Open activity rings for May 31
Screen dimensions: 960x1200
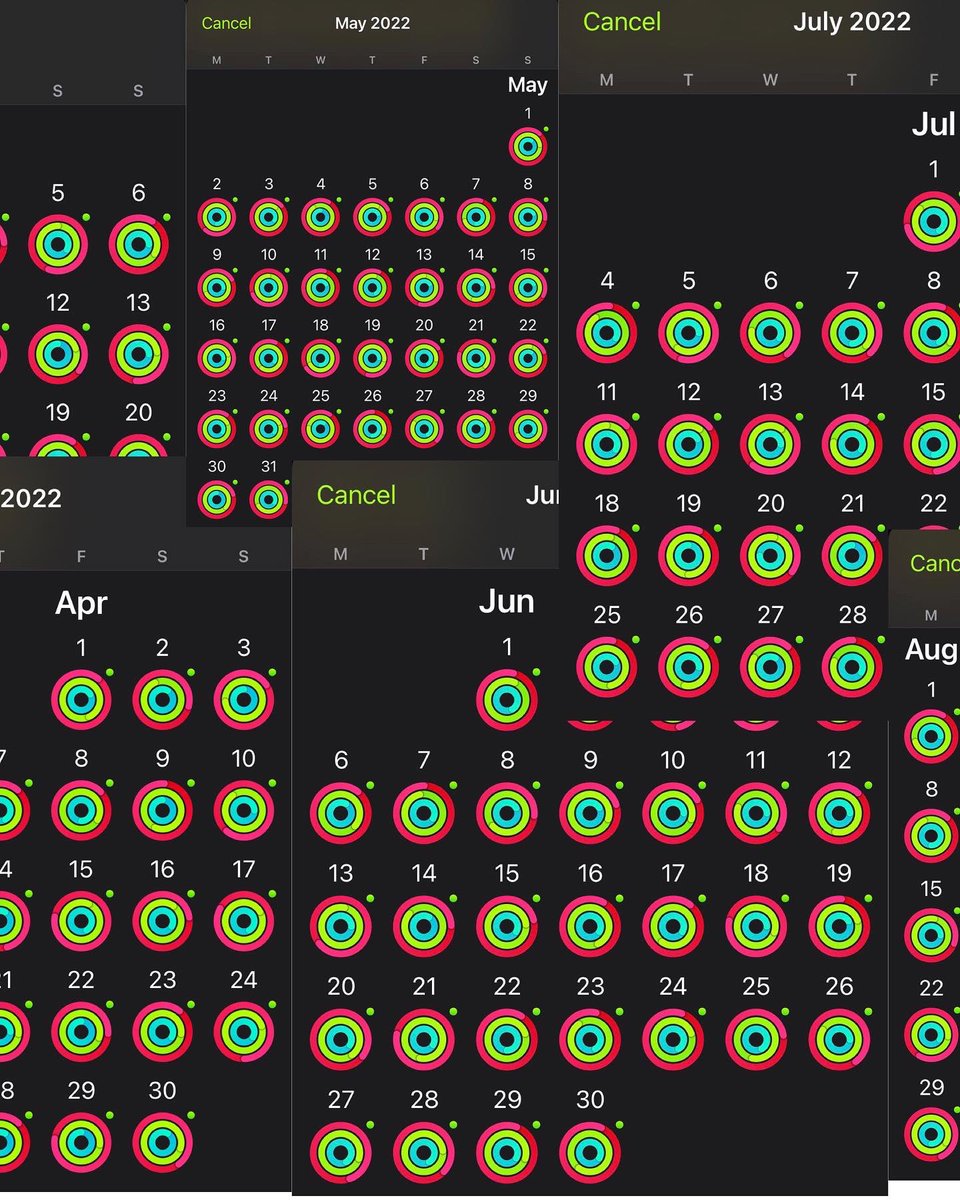268,498
